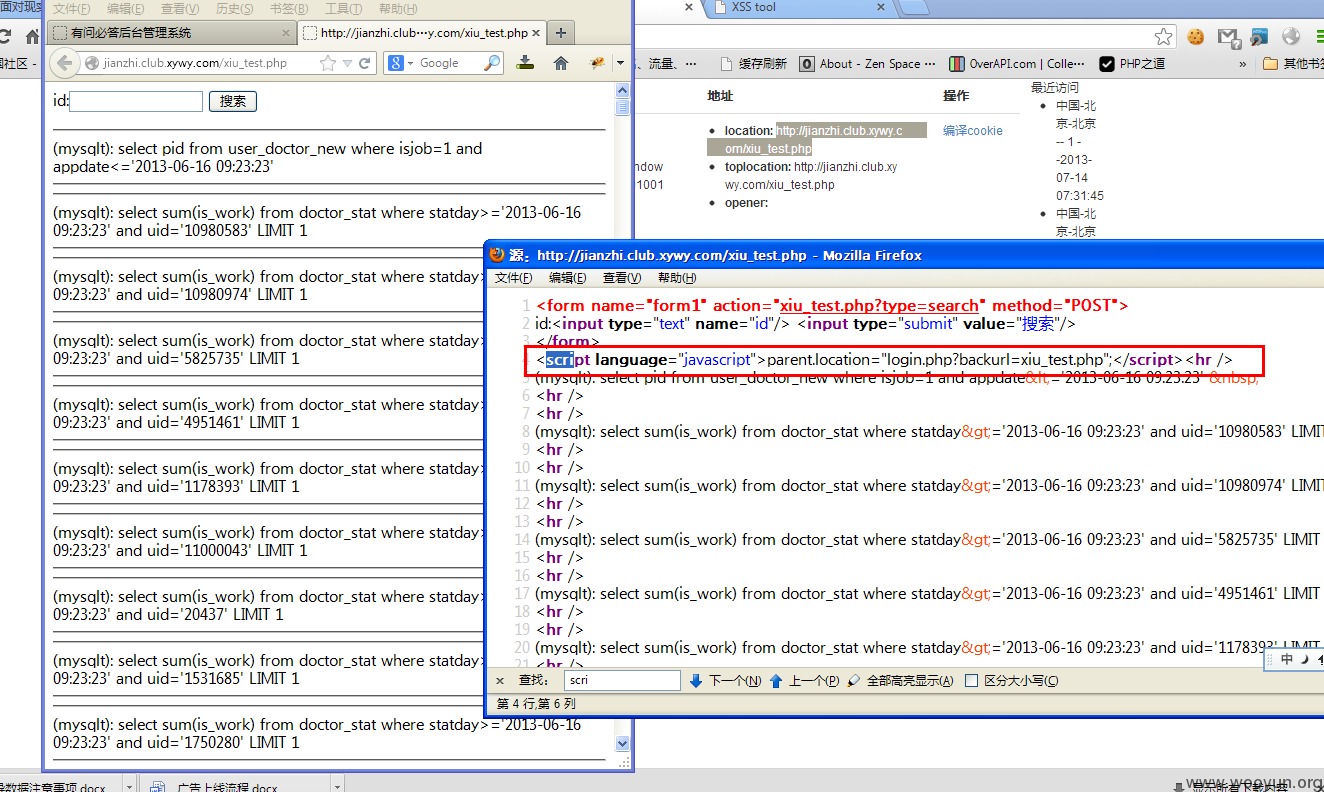Click the input method 中 indicator
Viewport: 1324px width, 792px height.
[1286, 659]
